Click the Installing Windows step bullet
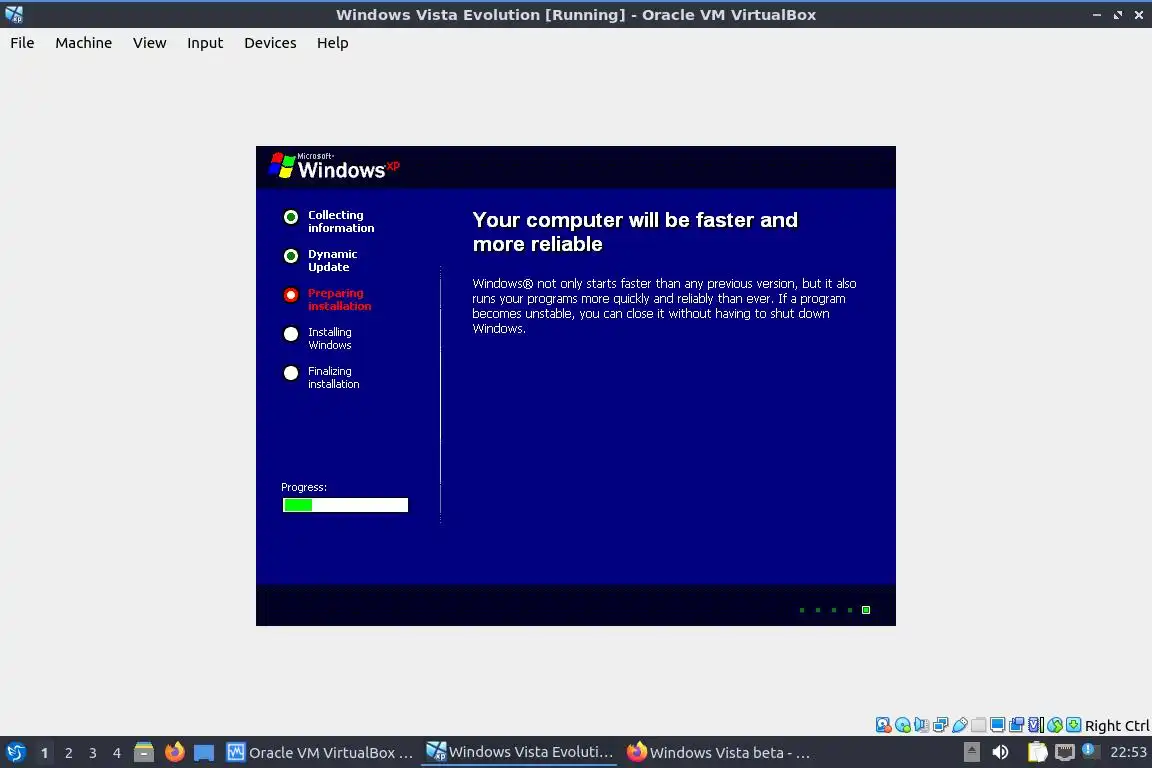Screen dimensions: 1152x768 click(x=291, y=334)
